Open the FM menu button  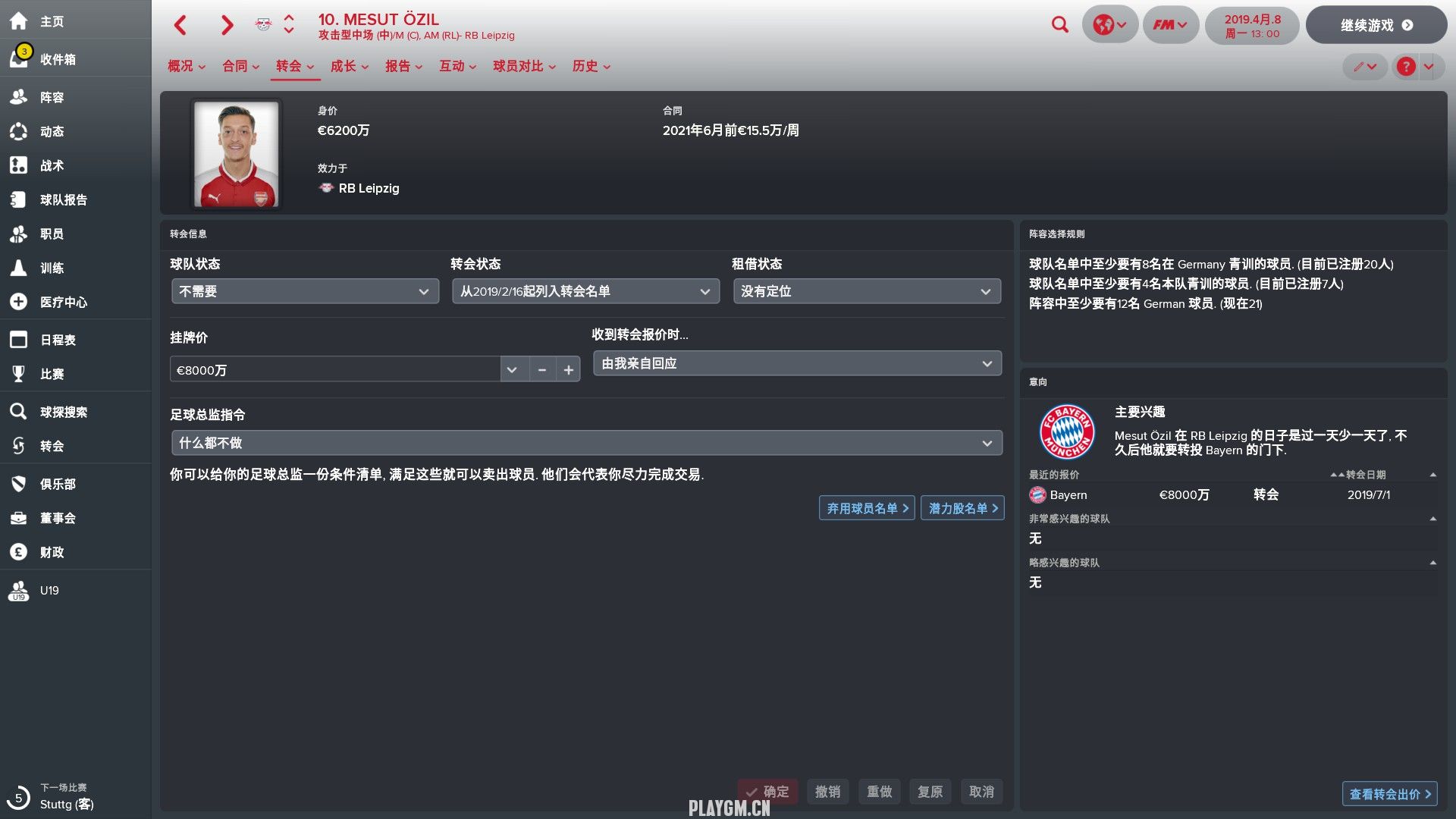point(1170,25)
